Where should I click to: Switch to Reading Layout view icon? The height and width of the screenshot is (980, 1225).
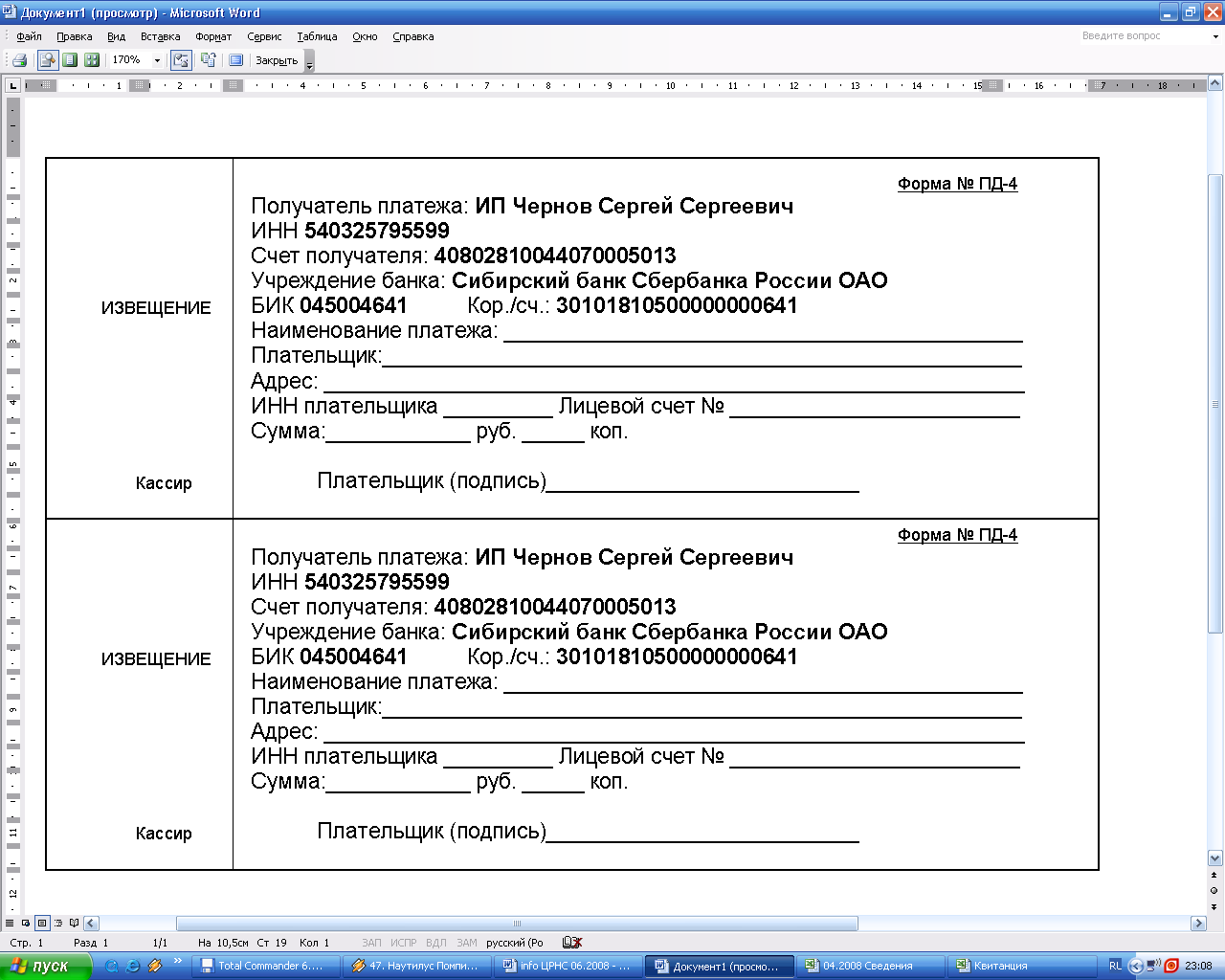[x=75, y=924]
